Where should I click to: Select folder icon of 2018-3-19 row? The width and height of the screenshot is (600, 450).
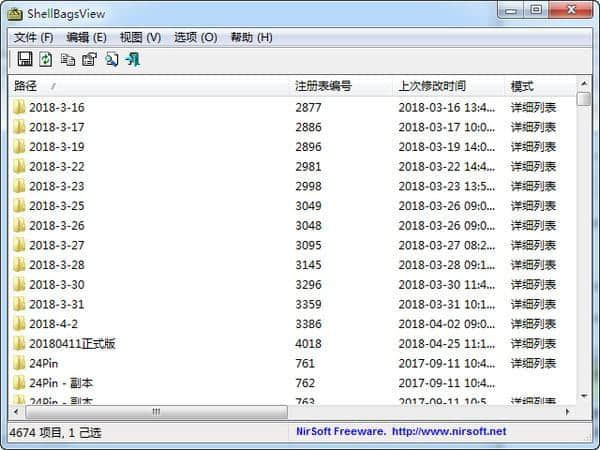tap(19, 147)
